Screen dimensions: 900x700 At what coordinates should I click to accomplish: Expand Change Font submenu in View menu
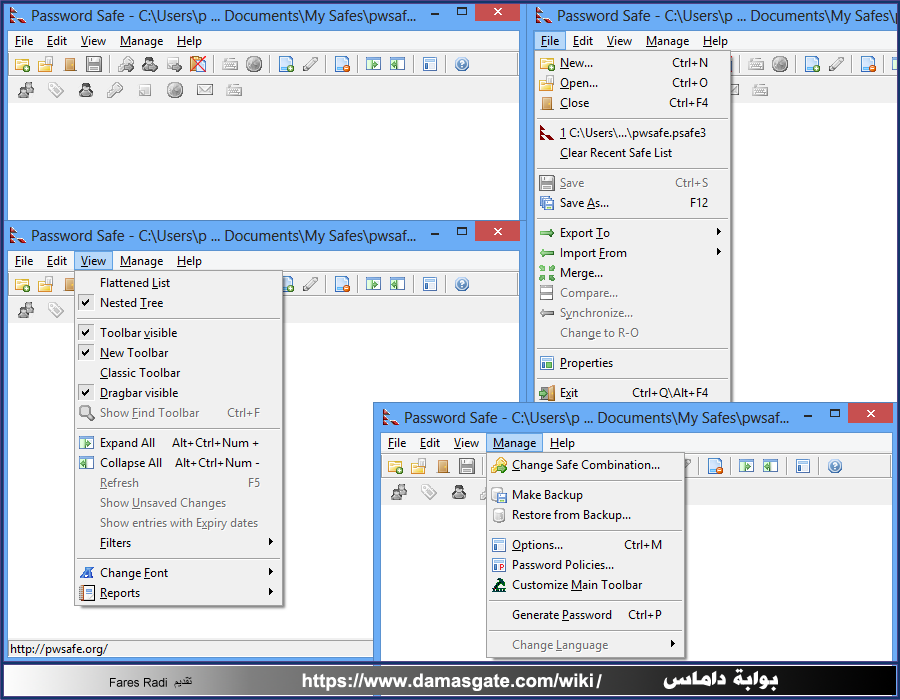click(x=179, y=573)
